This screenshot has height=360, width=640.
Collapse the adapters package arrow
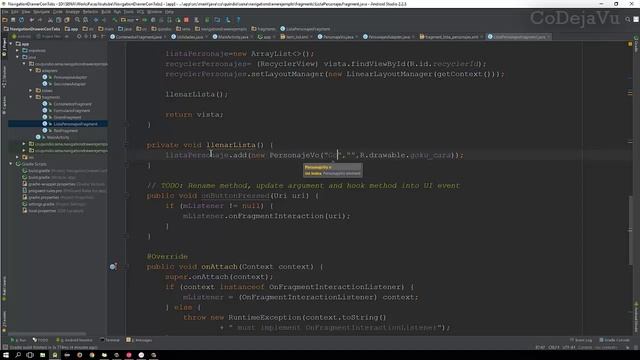(x=31, y=71)
